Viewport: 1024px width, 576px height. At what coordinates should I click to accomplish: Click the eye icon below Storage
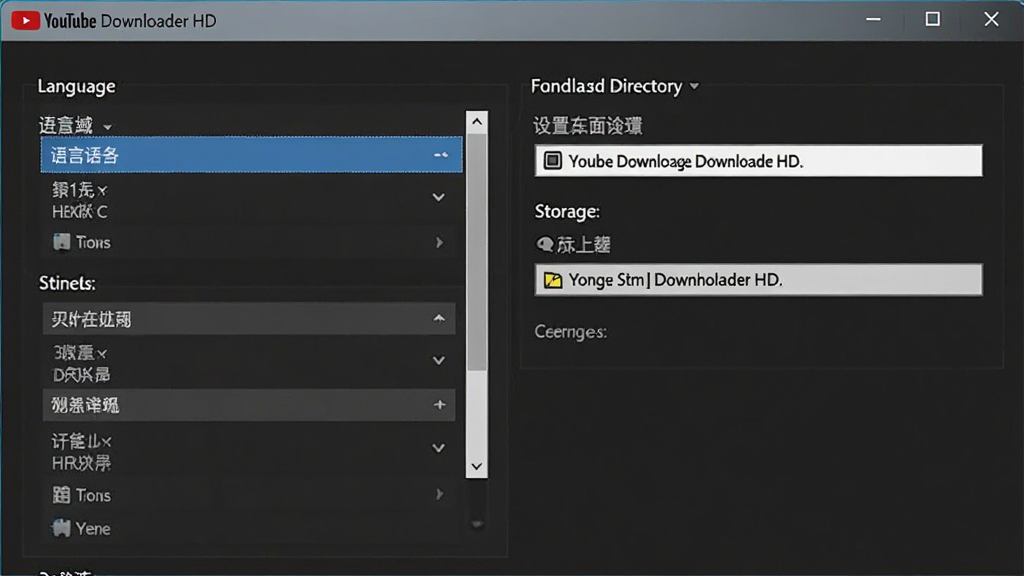point(544,244)
